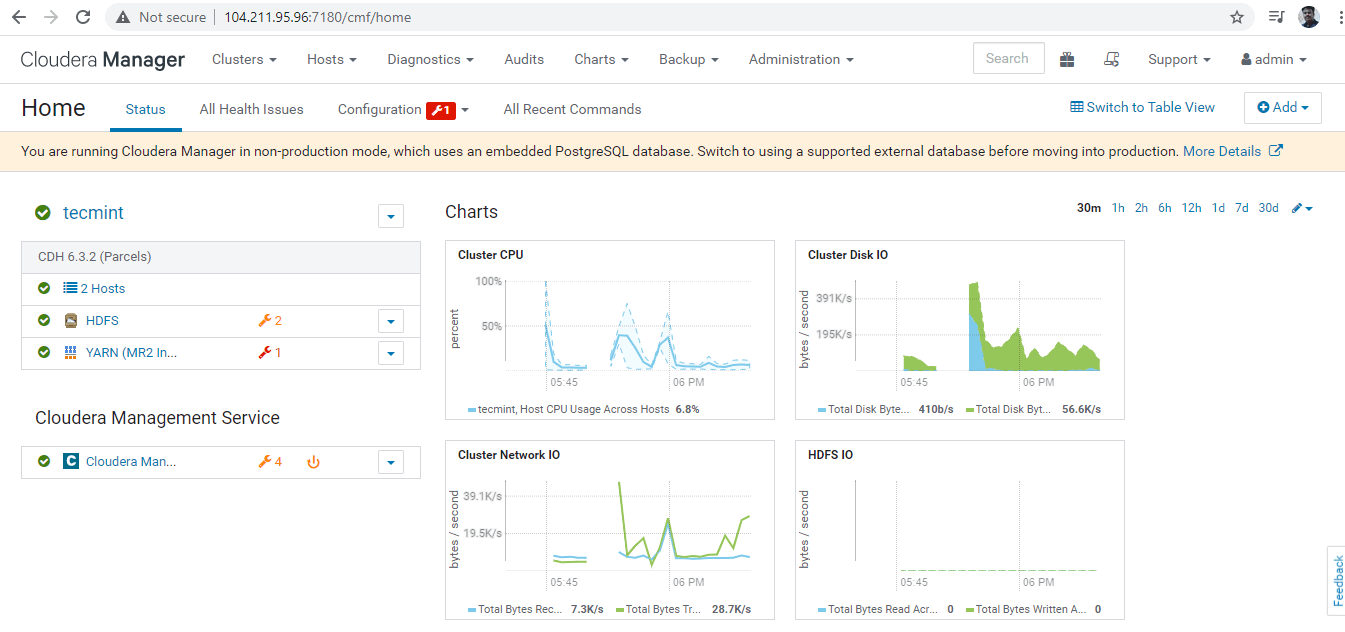Click the HDFS service icon
This screenshot has height=632, width=1345.
pos(71,321)
